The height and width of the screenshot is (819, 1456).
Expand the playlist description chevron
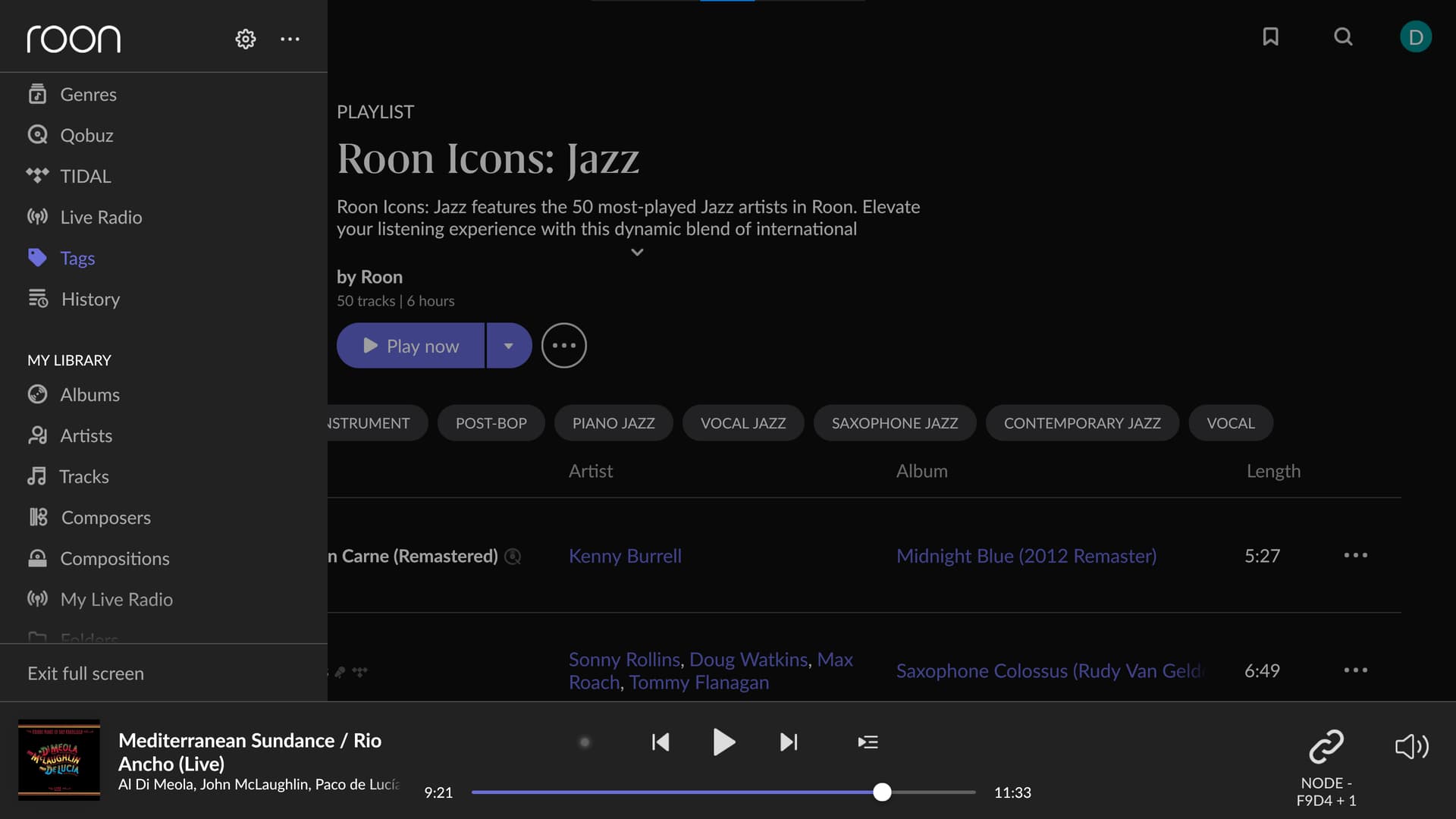tap(637, 252)
